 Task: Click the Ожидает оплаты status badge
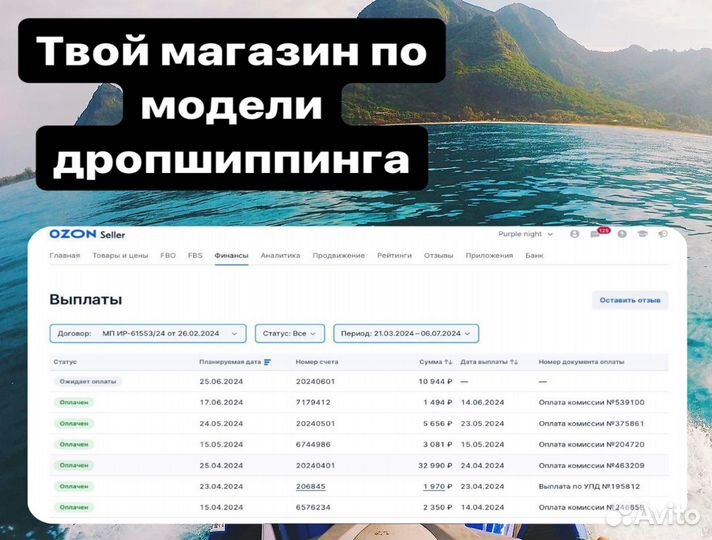tap(88, 381)
